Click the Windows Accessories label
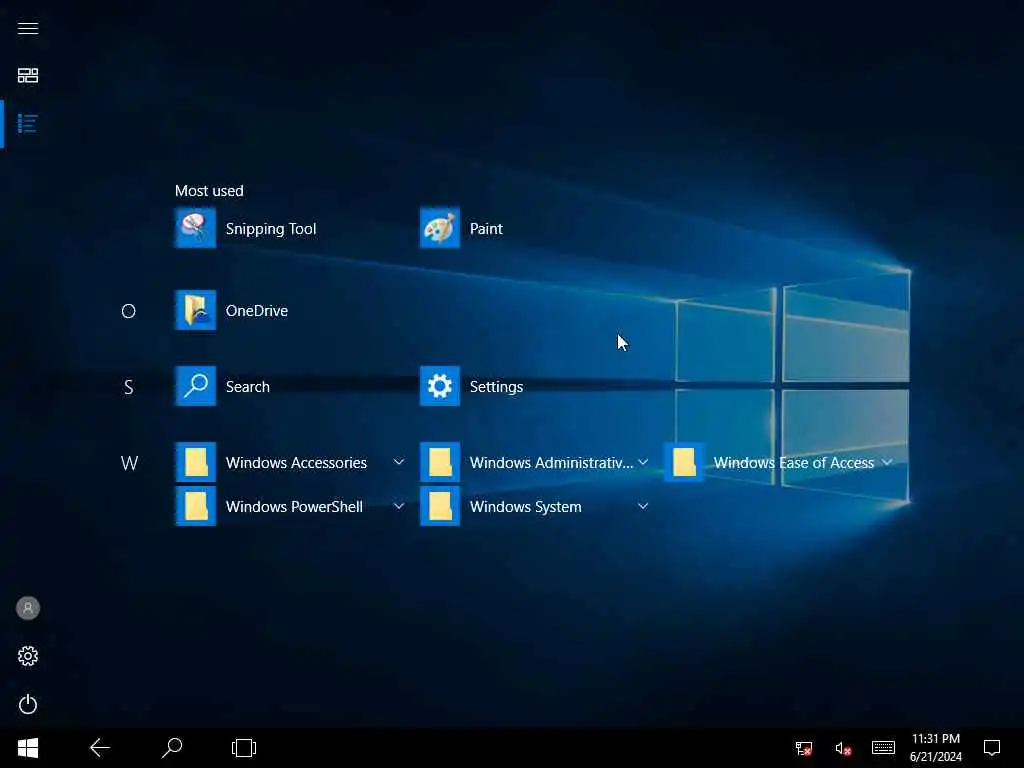 296,462
